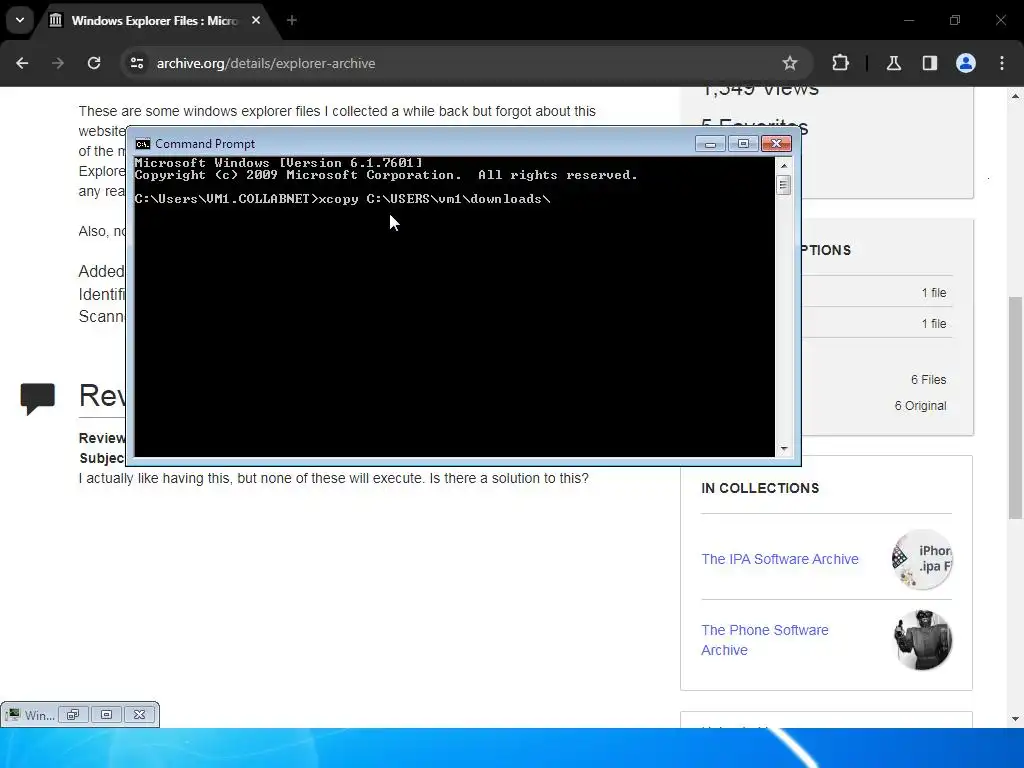This screenshot has height=768, width=1024.
Task: Click the page scrollbar down arrow
Action: [1016, 719]
